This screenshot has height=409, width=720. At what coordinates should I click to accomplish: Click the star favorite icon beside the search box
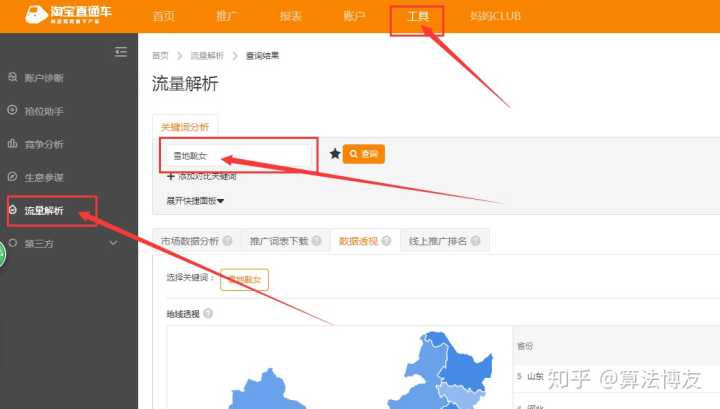pyautogui.click(x=335, y=153)
